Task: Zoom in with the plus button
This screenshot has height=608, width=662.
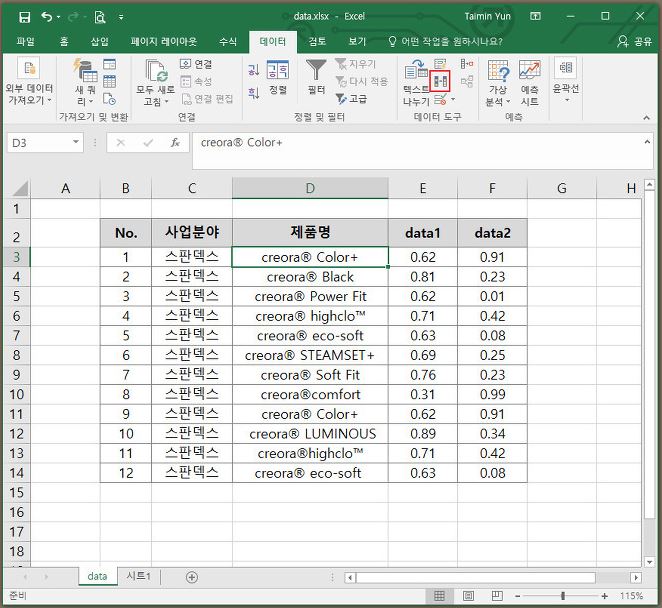Action: (605, 596)
